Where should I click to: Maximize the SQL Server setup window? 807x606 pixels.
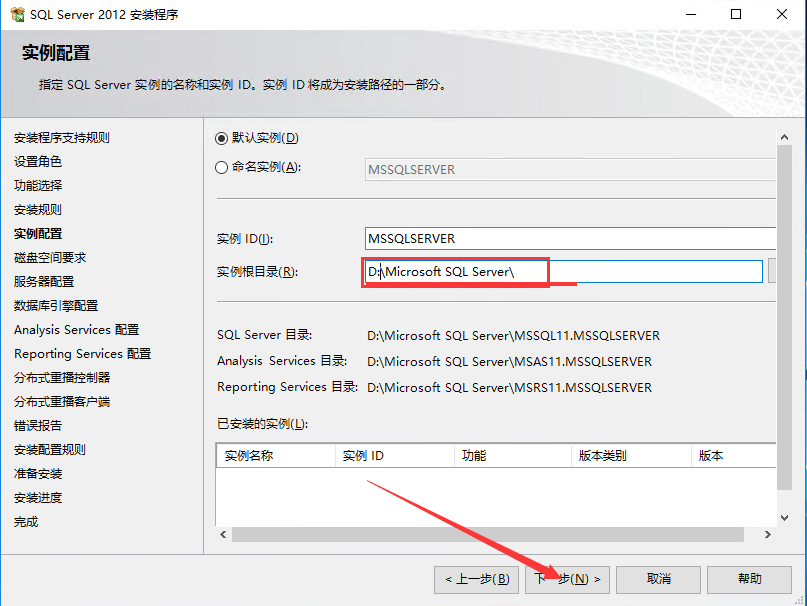[x=736, y=14]
